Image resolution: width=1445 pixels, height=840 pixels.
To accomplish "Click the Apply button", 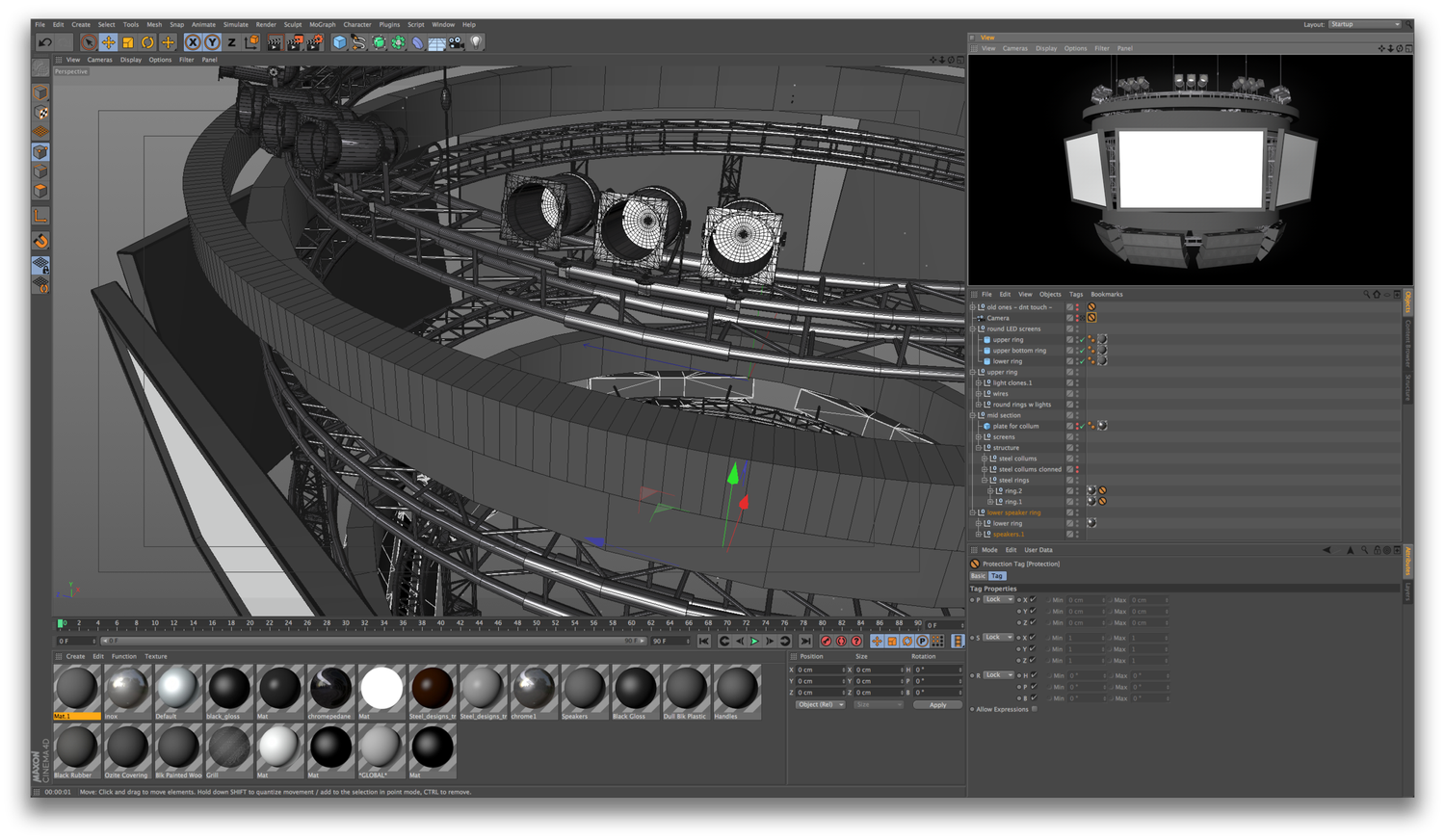I will 937,705.
